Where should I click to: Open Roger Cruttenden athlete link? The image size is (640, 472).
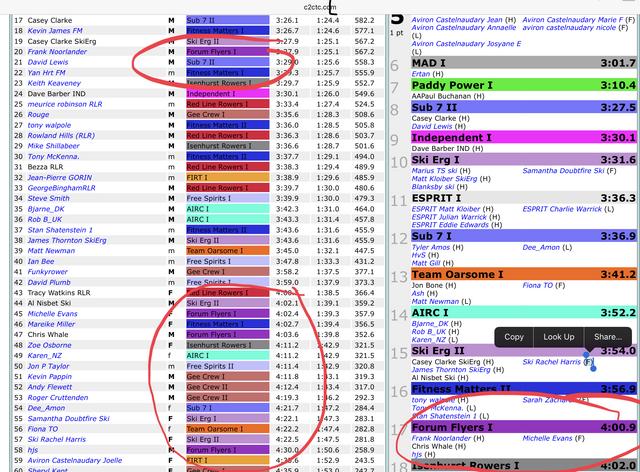click(x=58, y=398)
